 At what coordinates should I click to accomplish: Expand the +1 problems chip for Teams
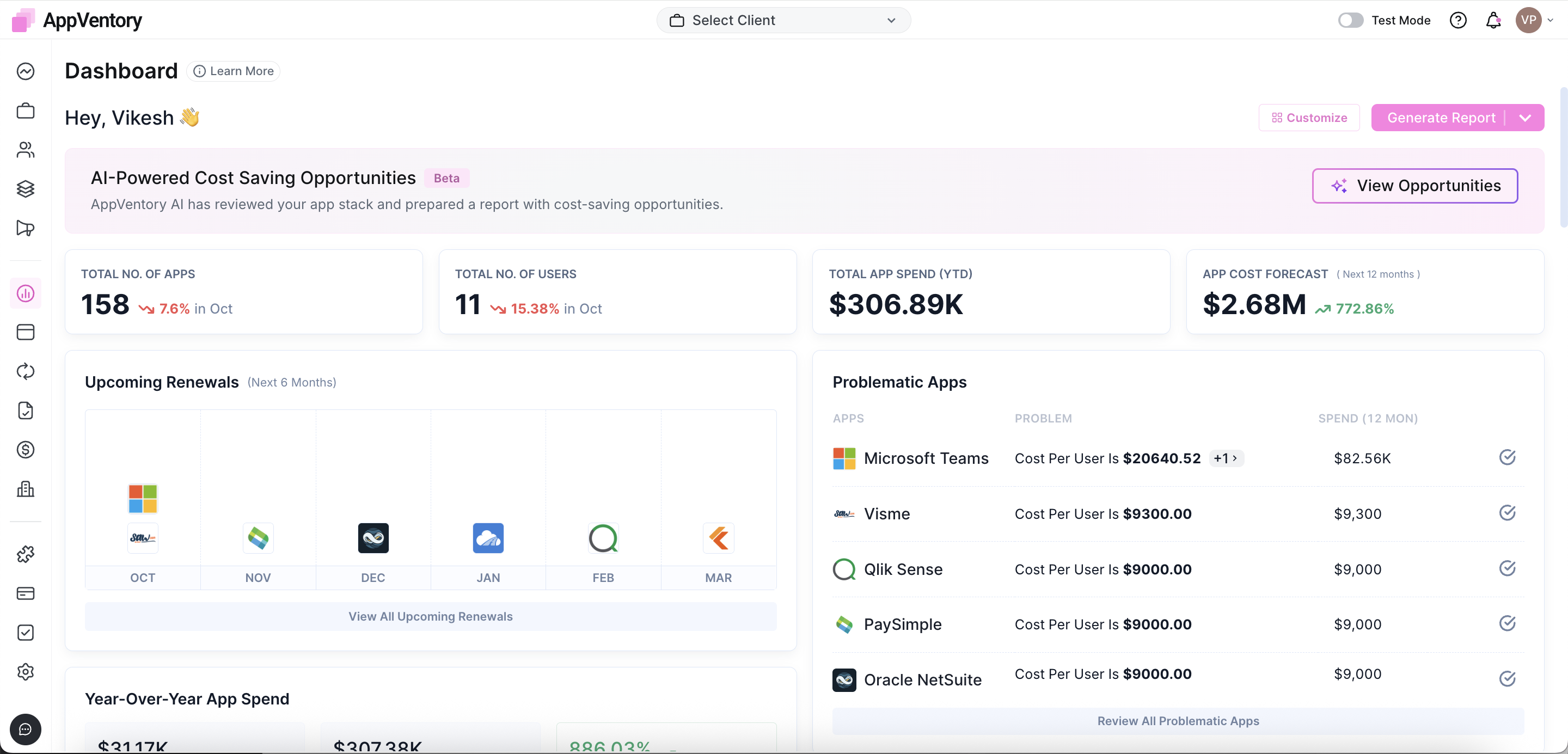1226,458
